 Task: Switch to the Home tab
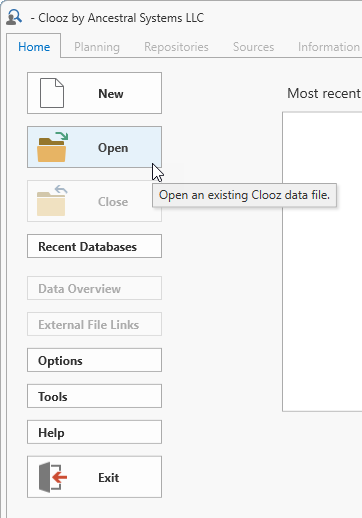[34, 47]
